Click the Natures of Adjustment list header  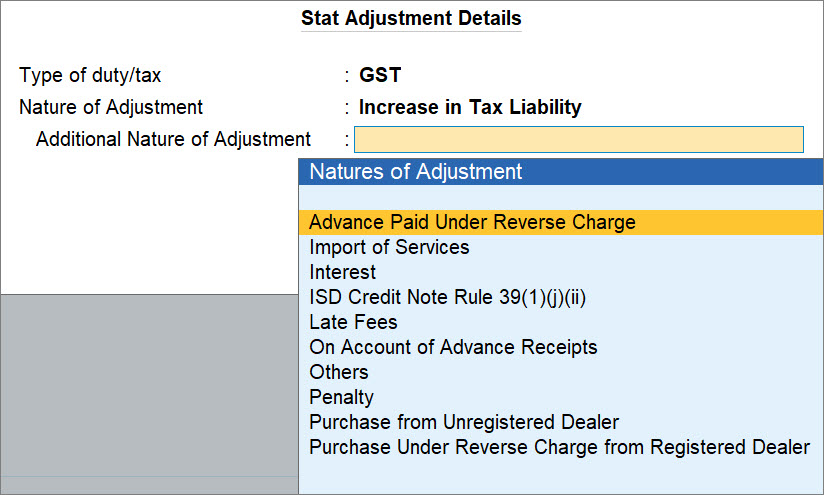[561, 172]
